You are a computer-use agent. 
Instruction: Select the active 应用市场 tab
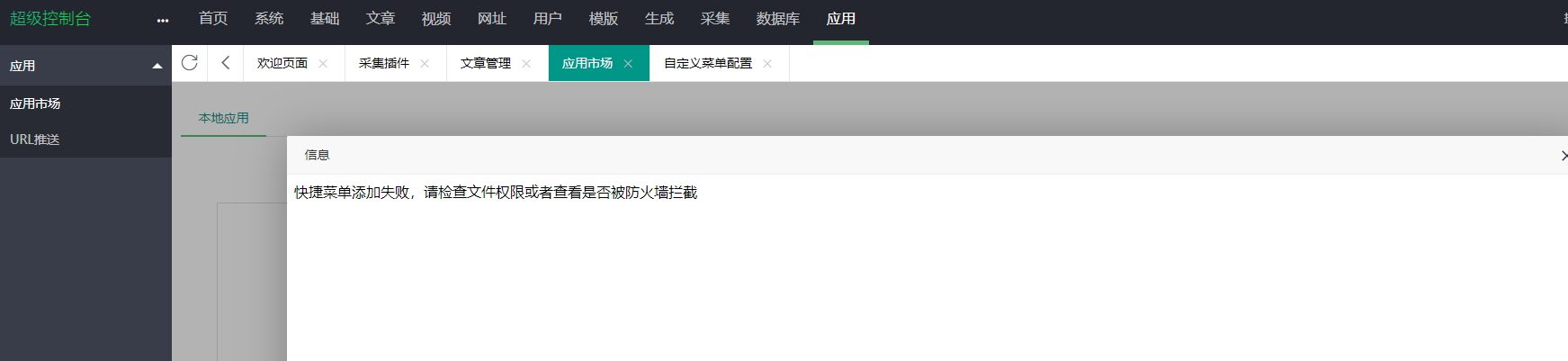[587, 63]
